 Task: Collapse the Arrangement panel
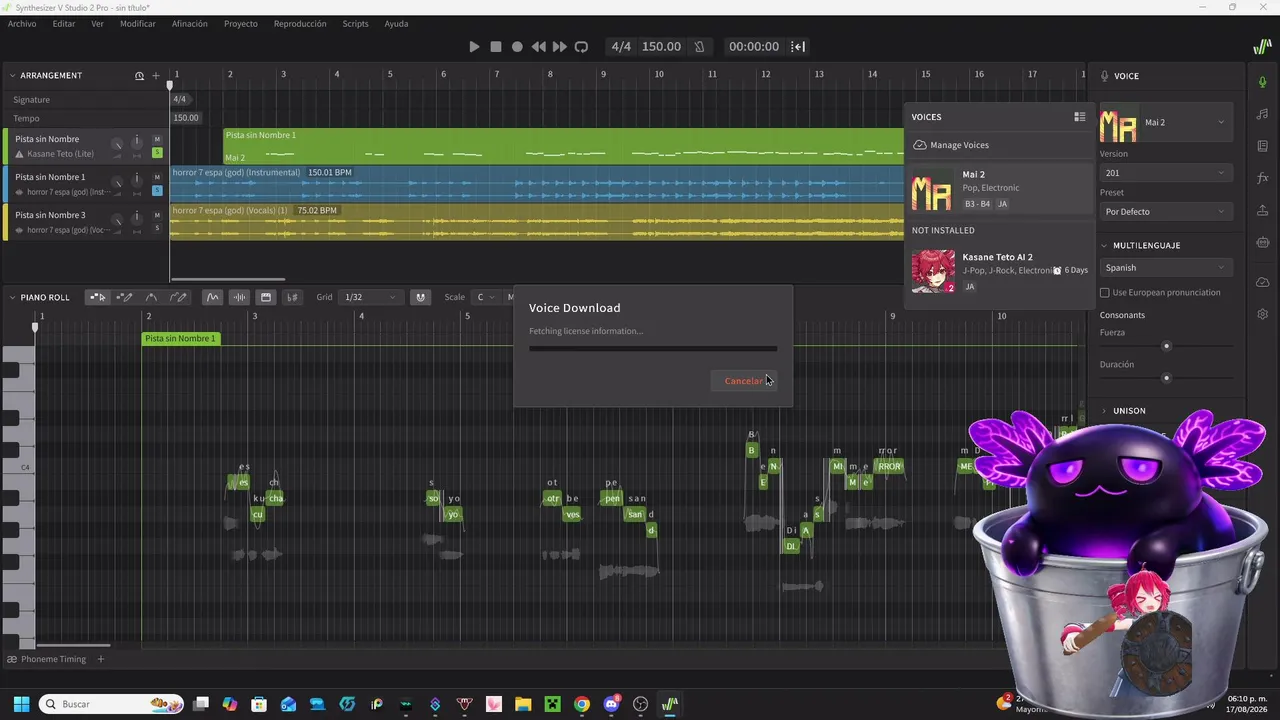pyautogui.click(x=13, y=76)
